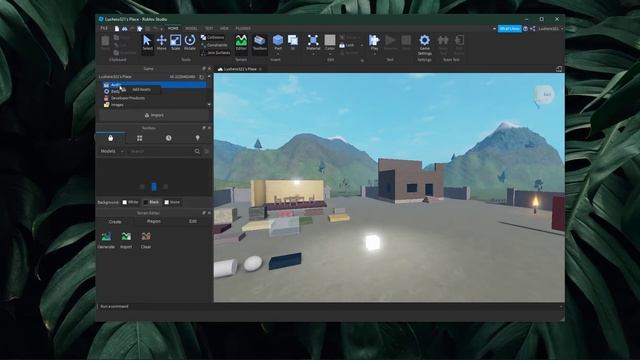Click new file icon in quick access bar
Screen dimensions: 640x360
tap(117, 29)
